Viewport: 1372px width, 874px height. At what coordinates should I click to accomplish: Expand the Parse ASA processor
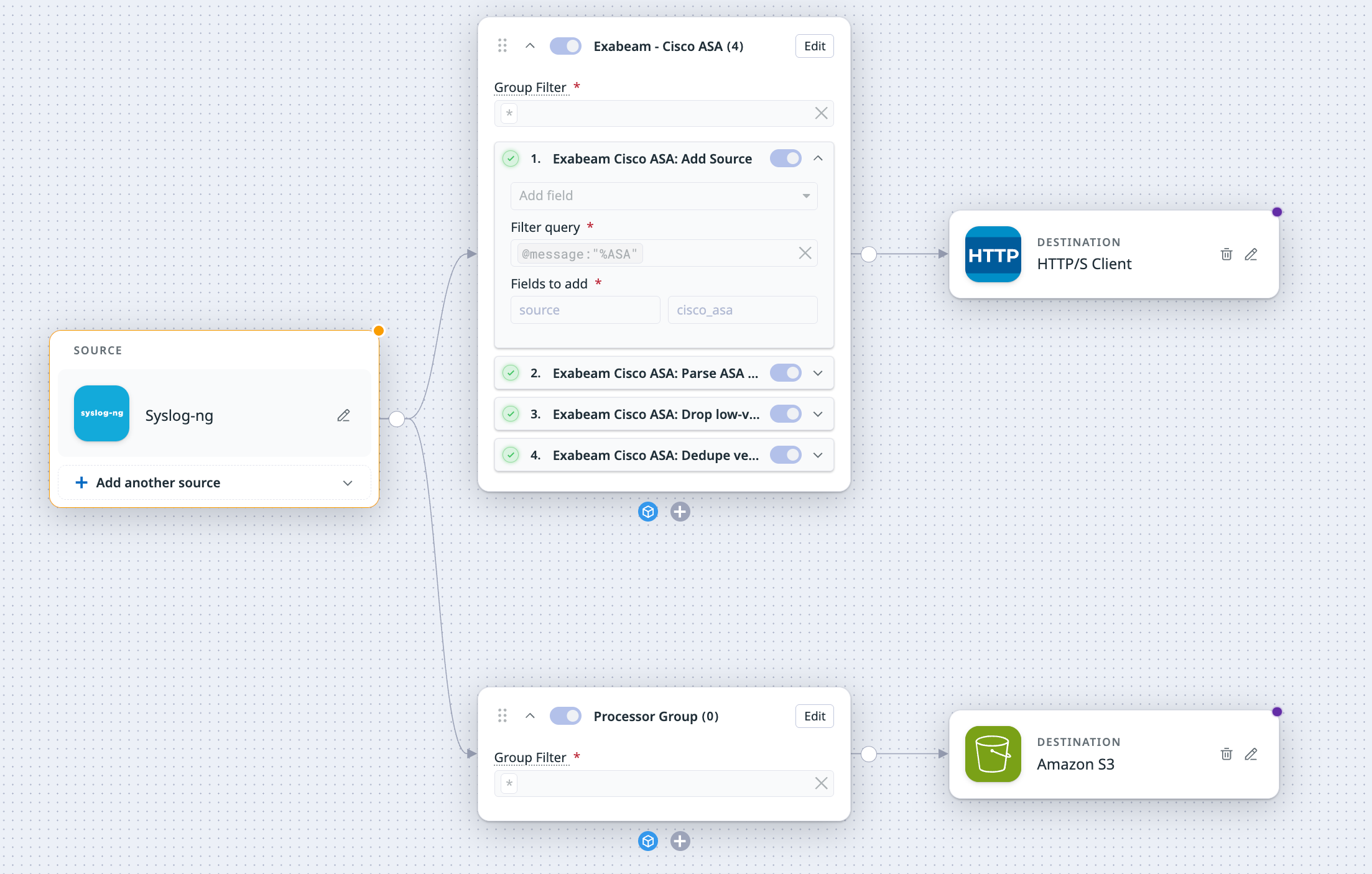[x=818, y=373]
